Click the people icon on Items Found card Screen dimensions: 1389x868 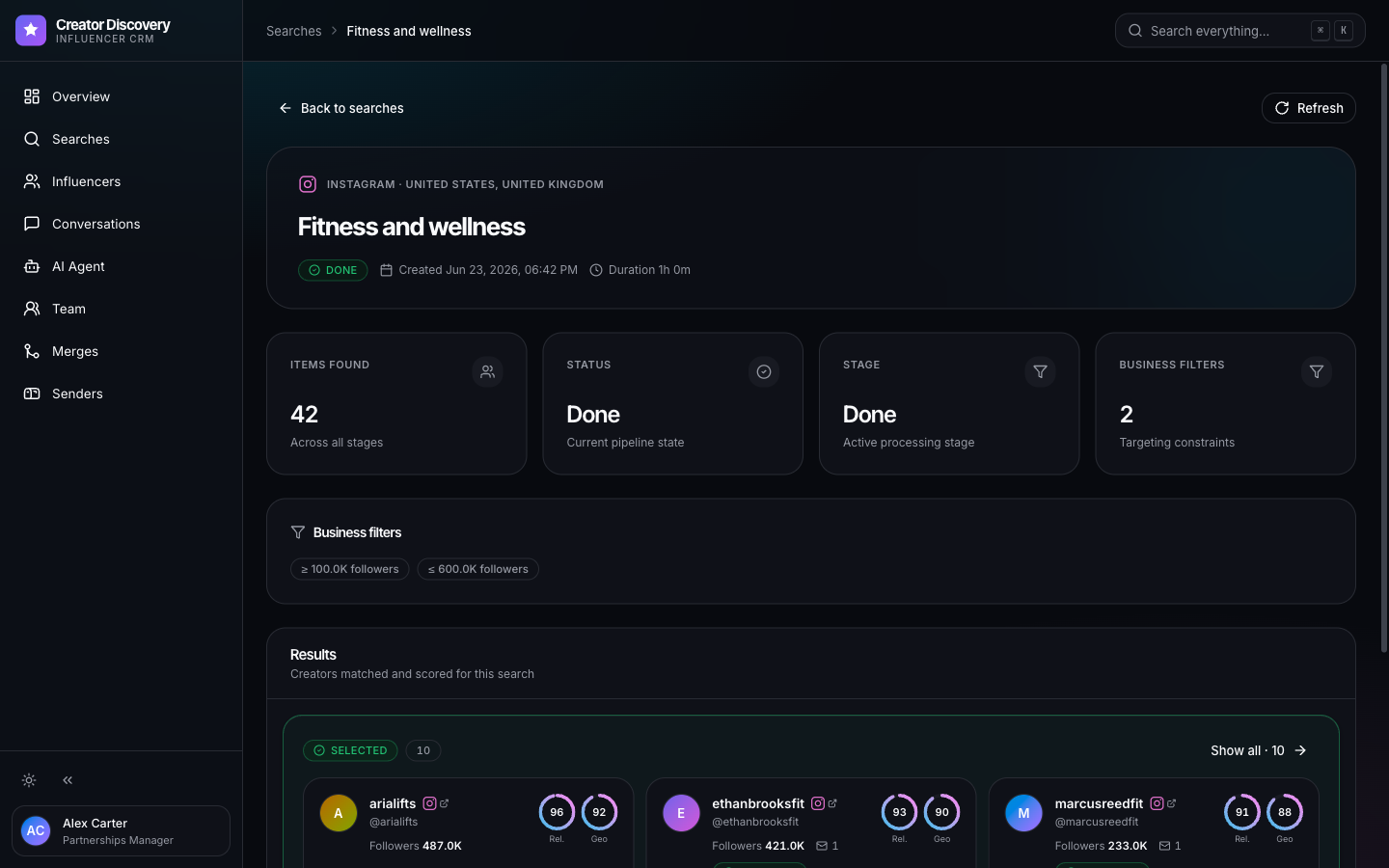488,371
